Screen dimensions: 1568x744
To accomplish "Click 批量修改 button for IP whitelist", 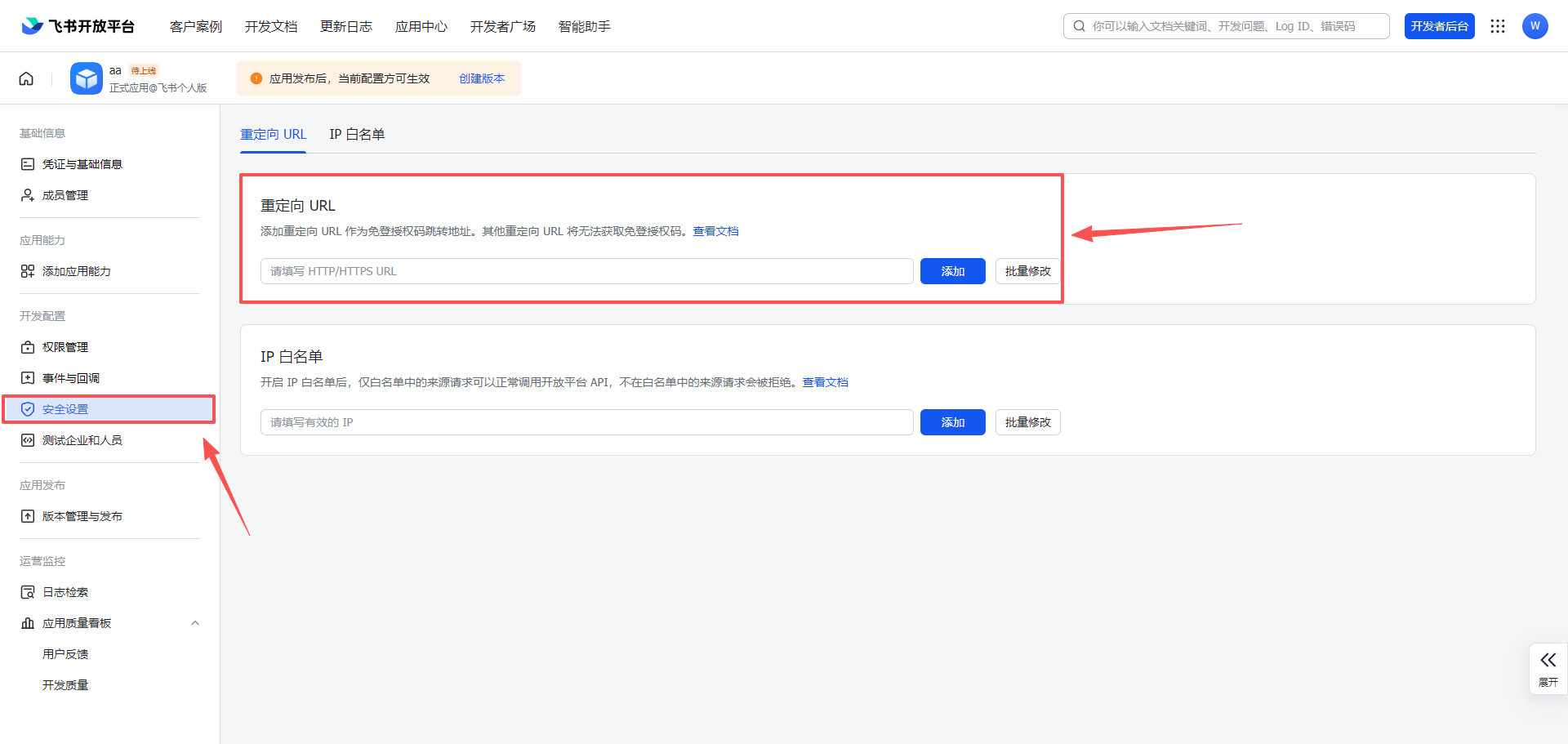I will [1027, 422].
